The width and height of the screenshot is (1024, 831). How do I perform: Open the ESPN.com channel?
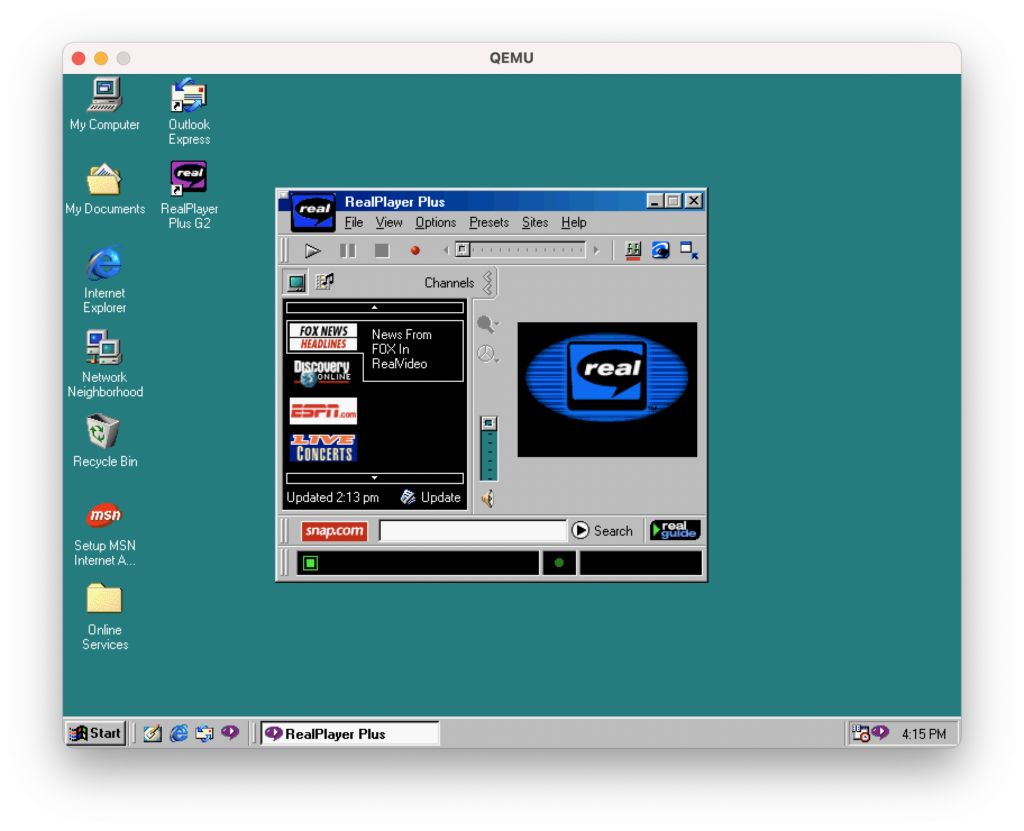click(x=323, y=411)
